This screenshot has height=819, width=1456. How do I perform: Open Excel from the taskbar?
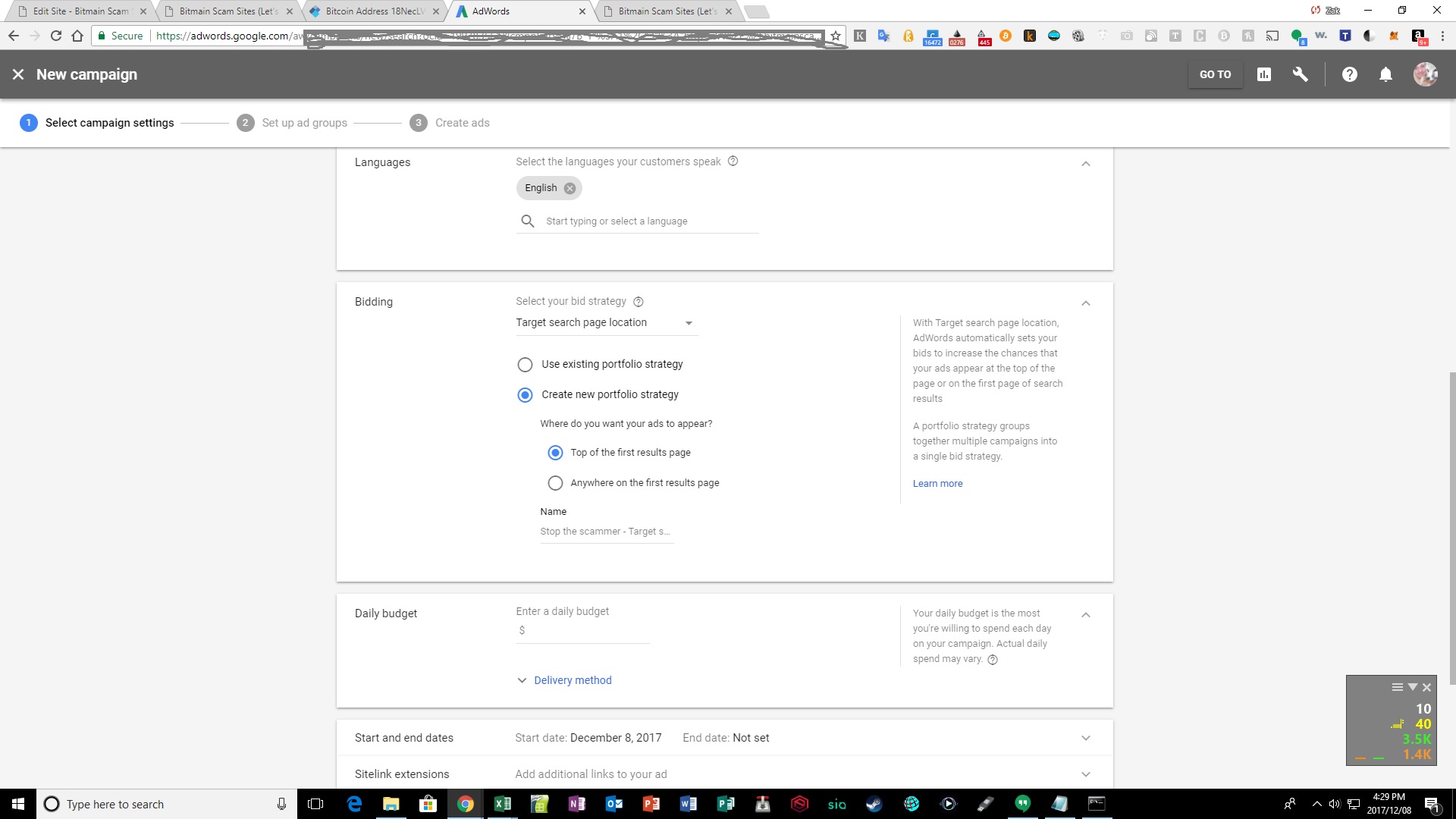502,804
